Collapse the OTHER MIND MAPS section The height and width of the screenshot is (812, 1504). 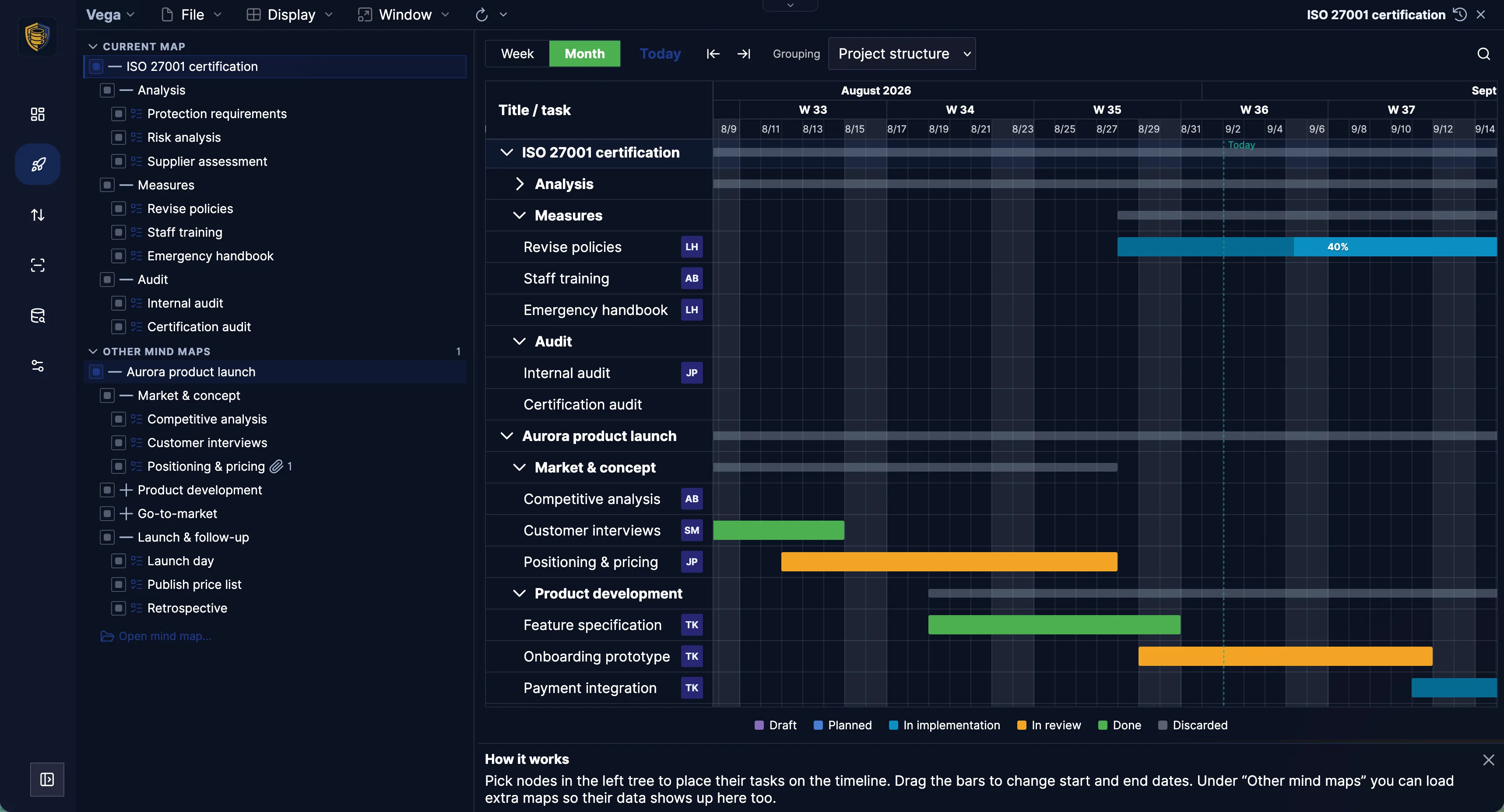[x=92, y=351]
